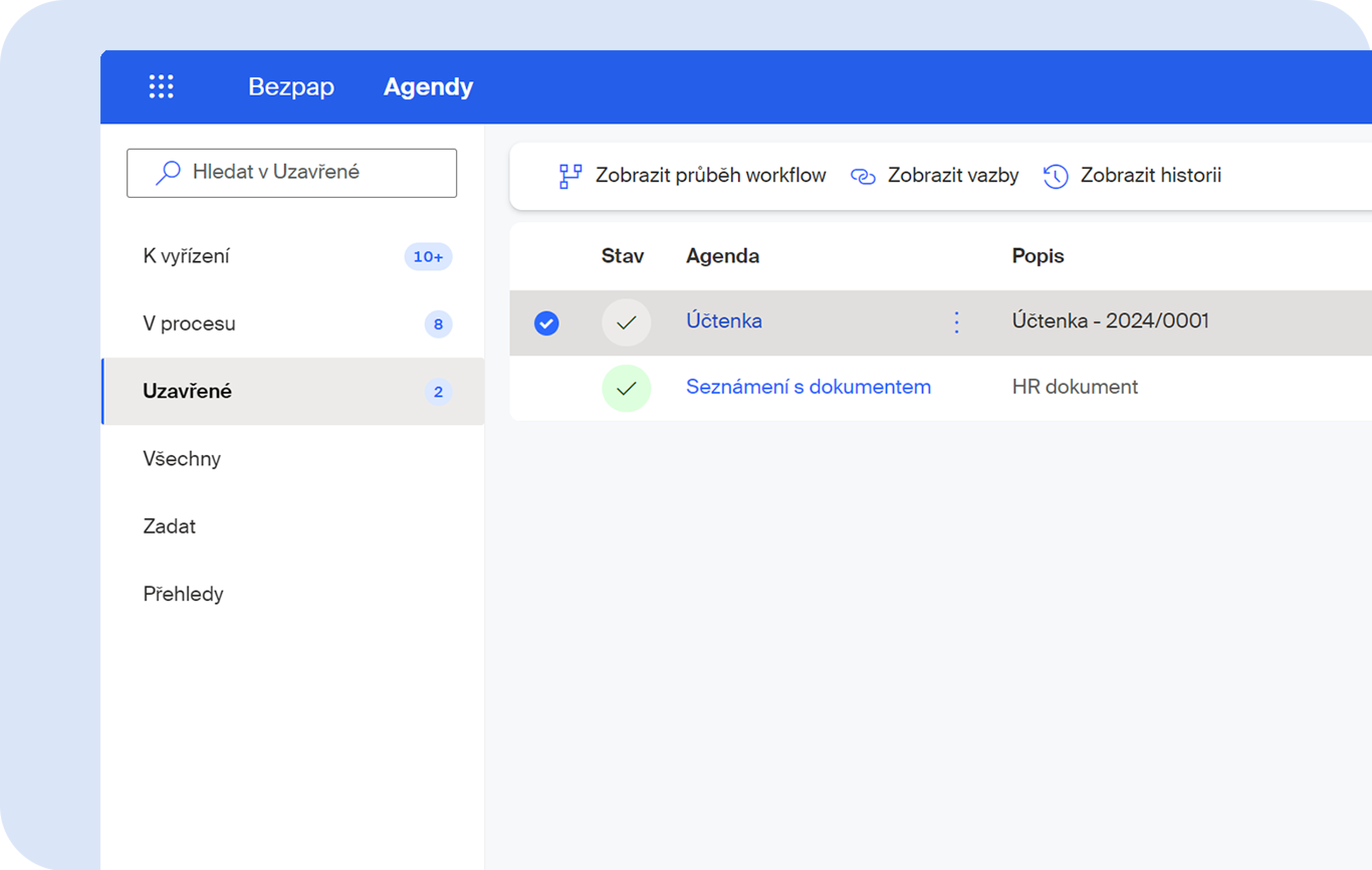Image resolution: width=1372 pixels, height=870 pixels.
Task: Open three-dot menu on Účtenka row
Action: click(957, 322)
